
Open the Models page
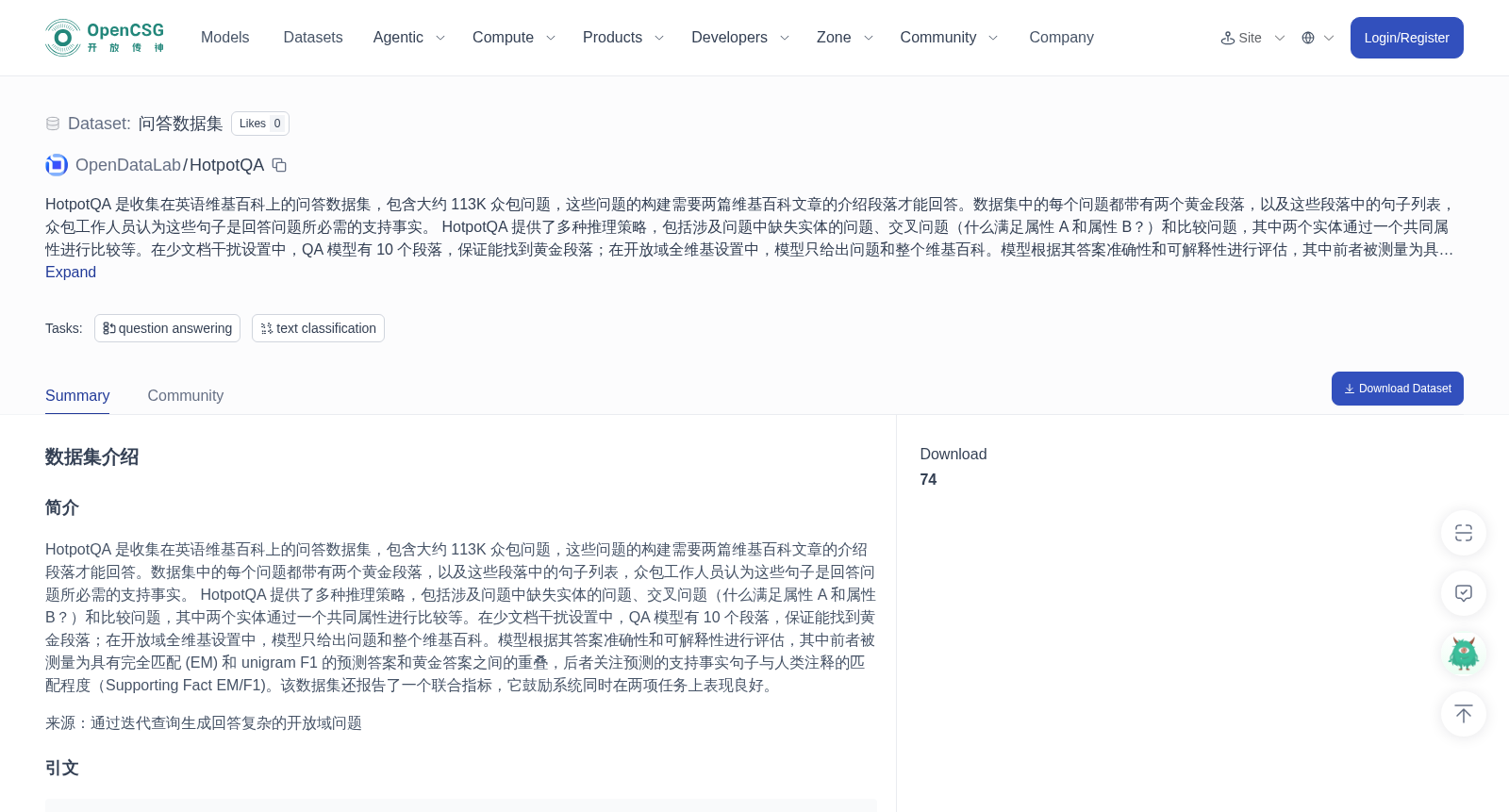tap(224, 38)
